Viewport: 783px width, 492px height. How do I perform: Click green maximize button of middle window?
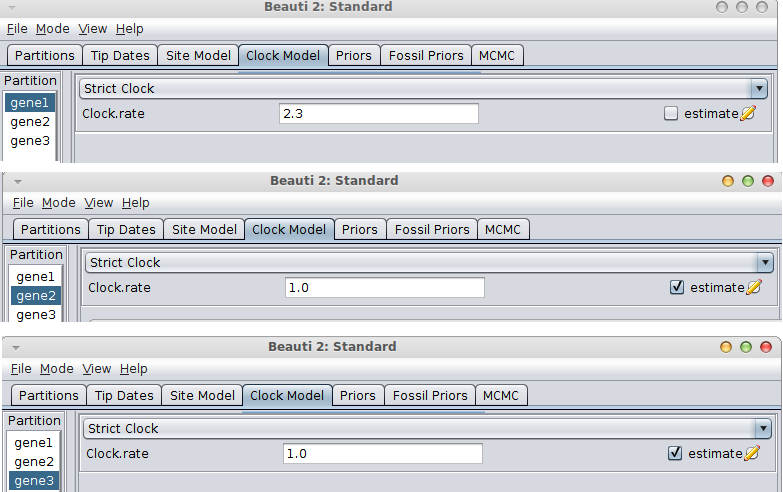pyautogui.click(x=748, y=181)
